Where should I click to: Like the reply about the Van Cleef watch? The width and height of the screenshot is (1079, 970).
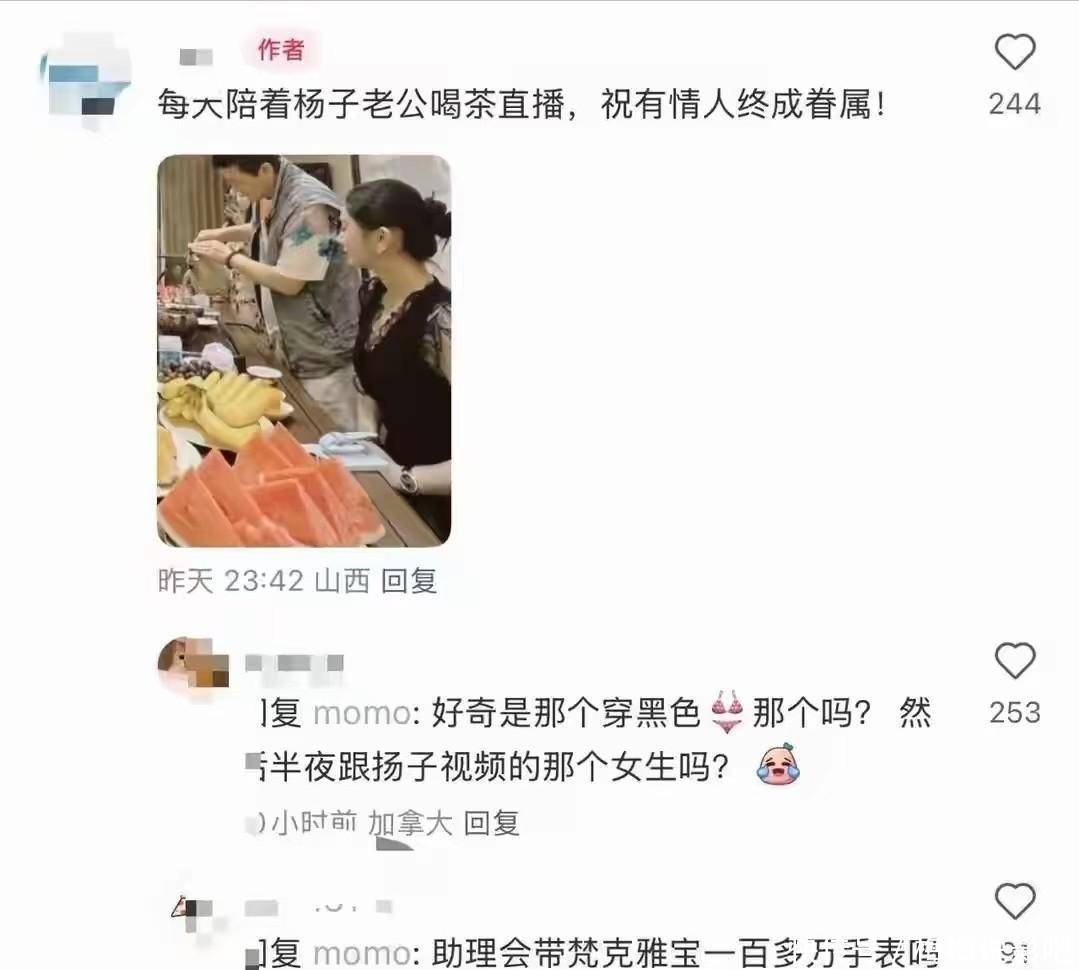[x=1015, y=901]
